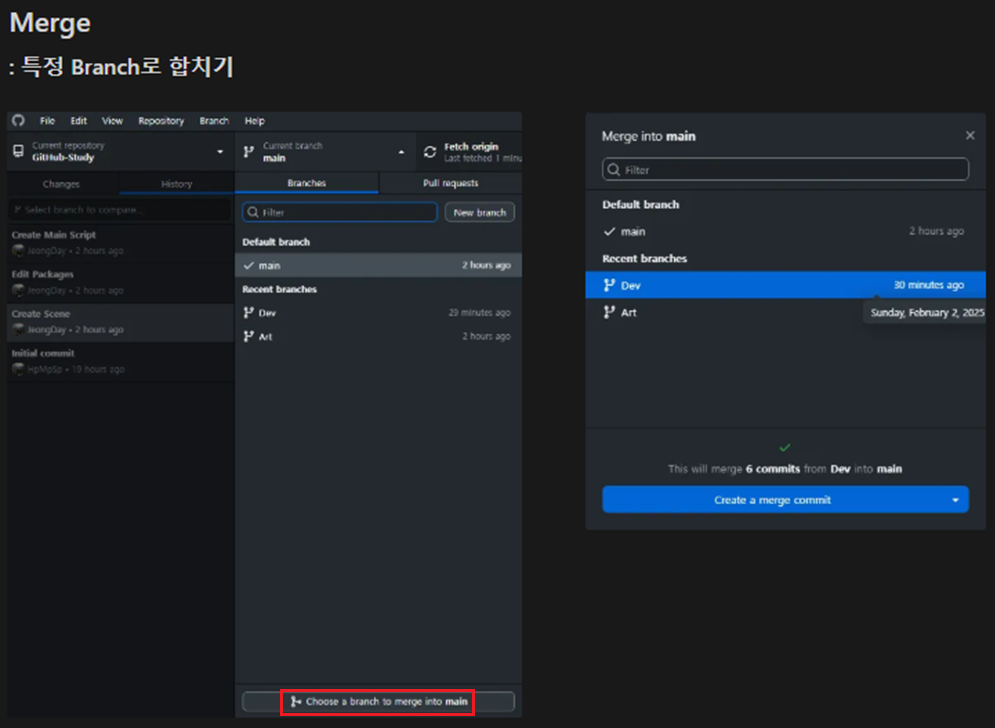Select the Create Scene commit
995x728 pixels.
pos(121,322)
